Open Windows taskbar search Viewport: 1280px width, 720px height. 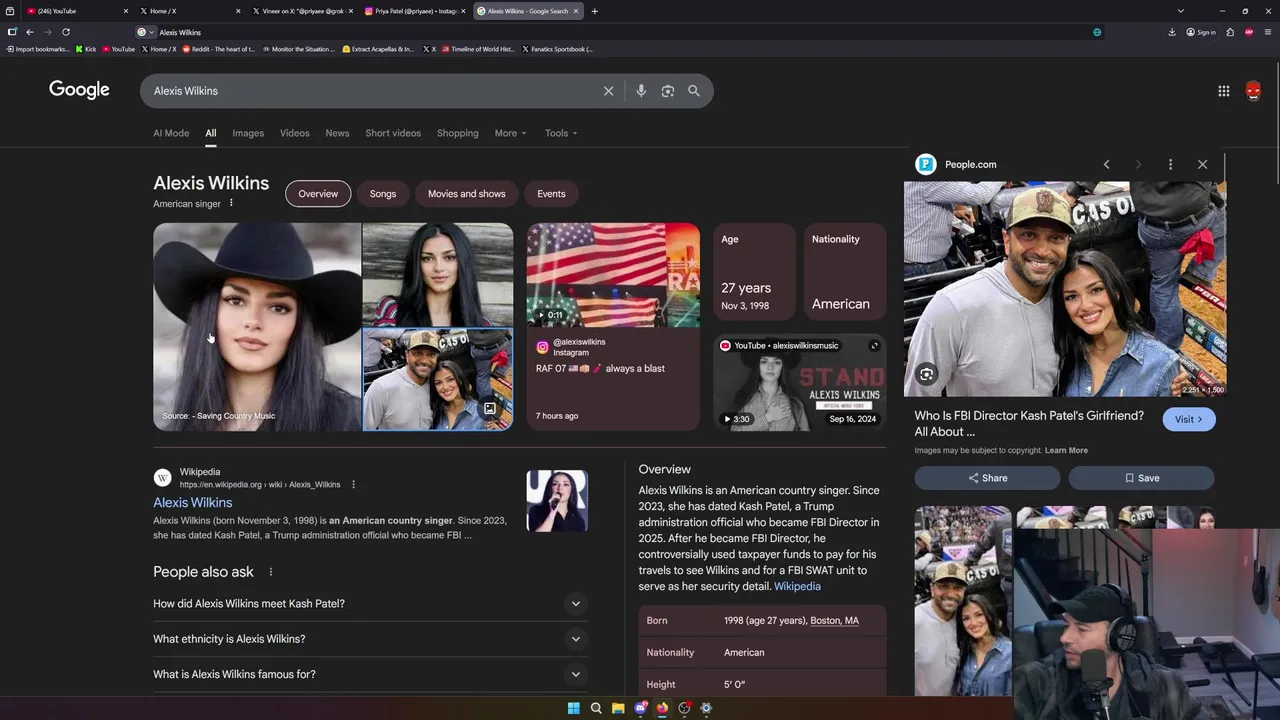coord(596,708)
